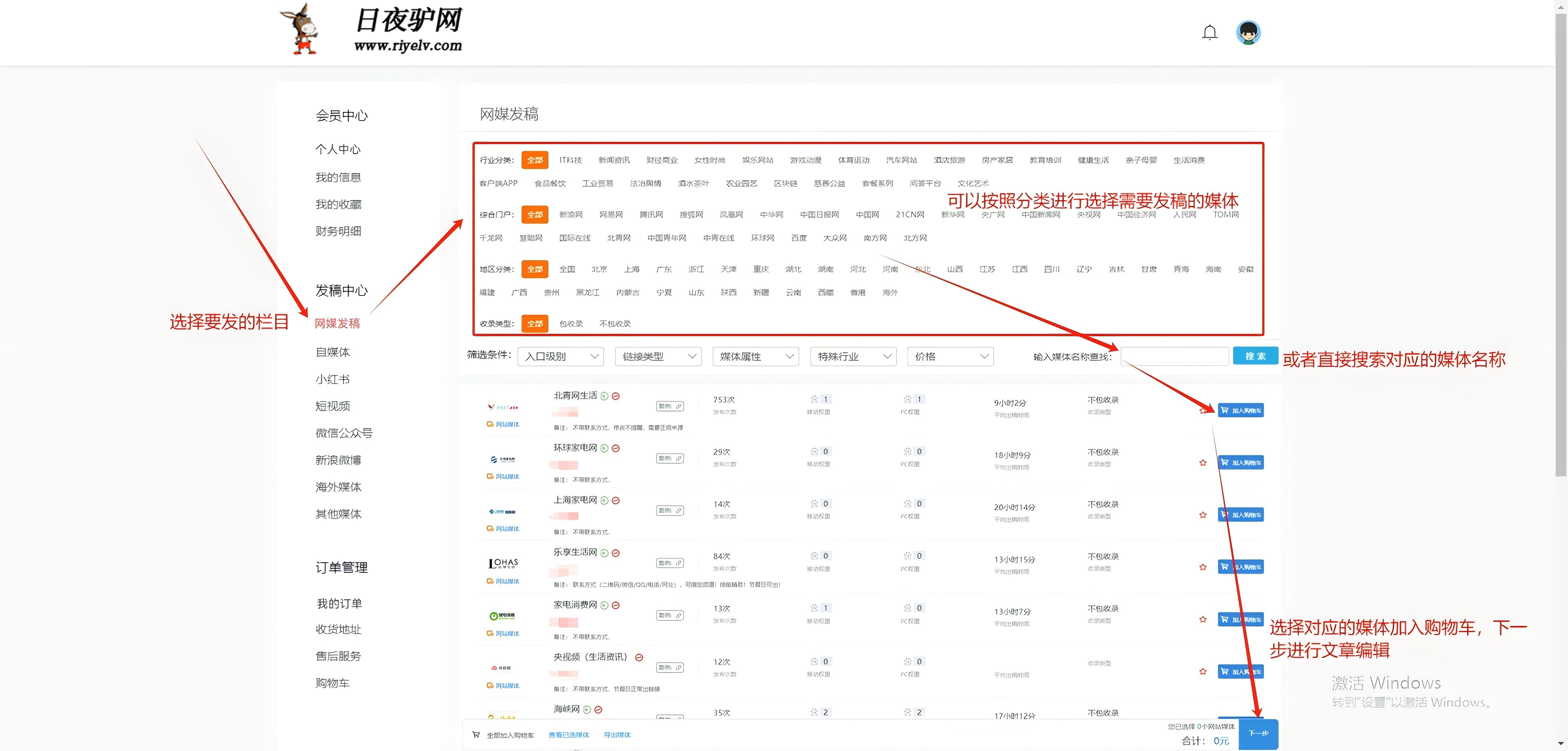
Task: Expand the 入口级别 dropdown
Action: tap(561, 357)
